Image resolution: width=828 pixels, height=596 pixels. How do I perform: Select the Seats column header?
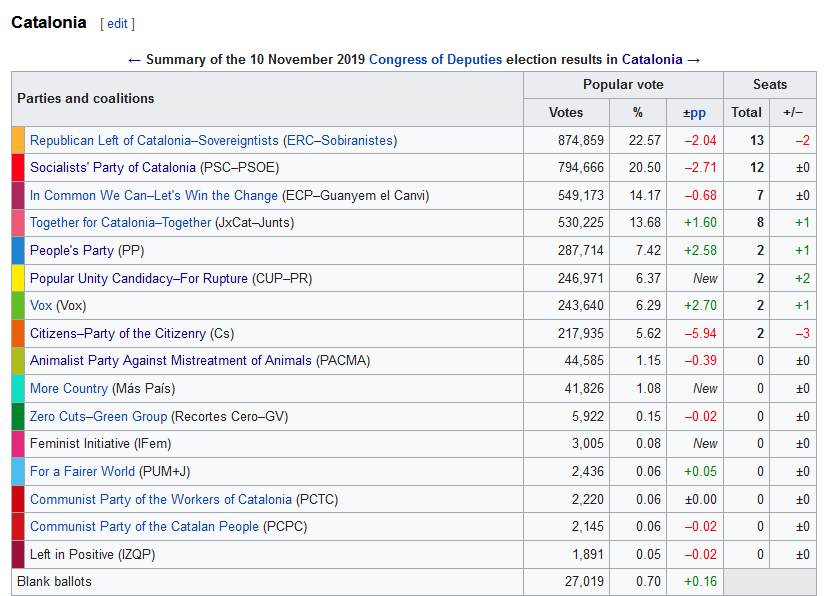[x=770, y=85]
